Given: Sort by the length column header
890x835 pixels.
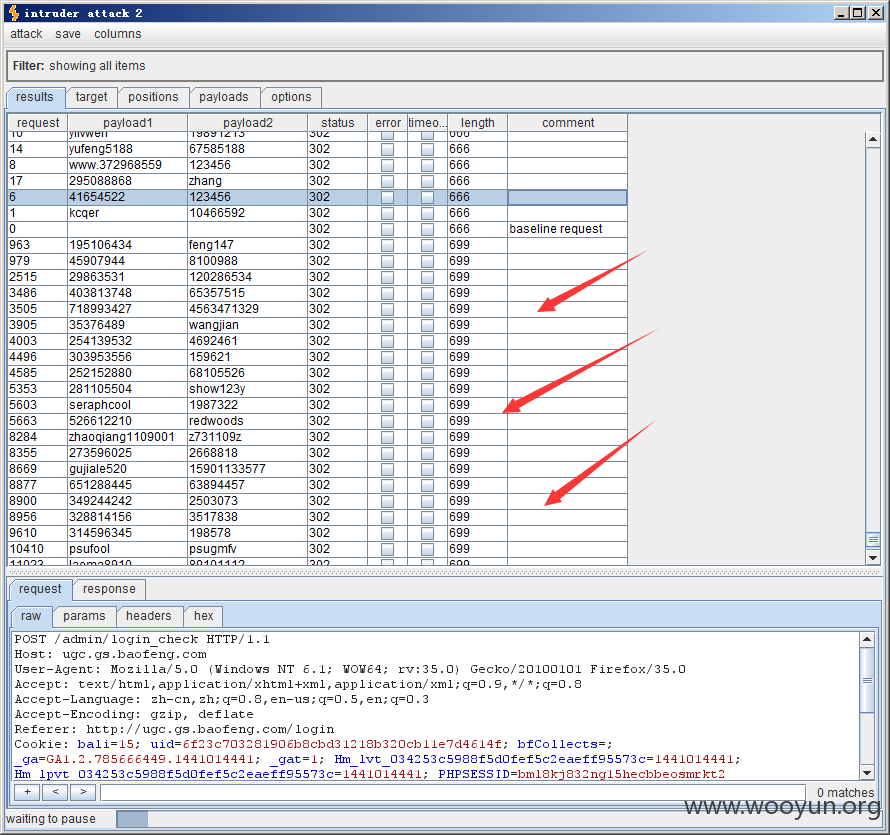Looking at the screenshot, I should pos(477,123).
